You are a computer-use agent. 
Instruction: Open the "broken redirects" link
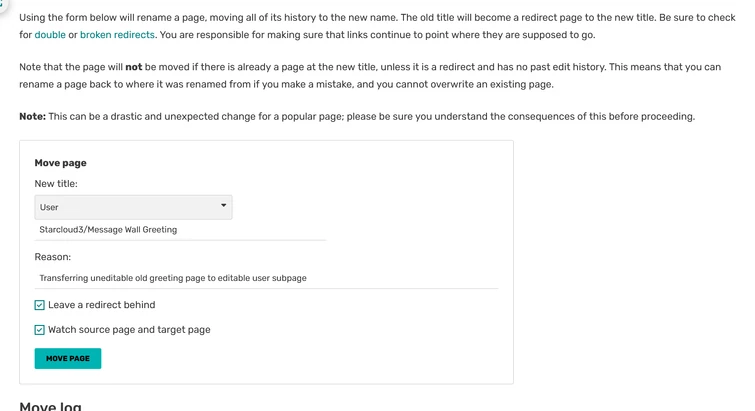pyautogui.click(x=117, y=35)
